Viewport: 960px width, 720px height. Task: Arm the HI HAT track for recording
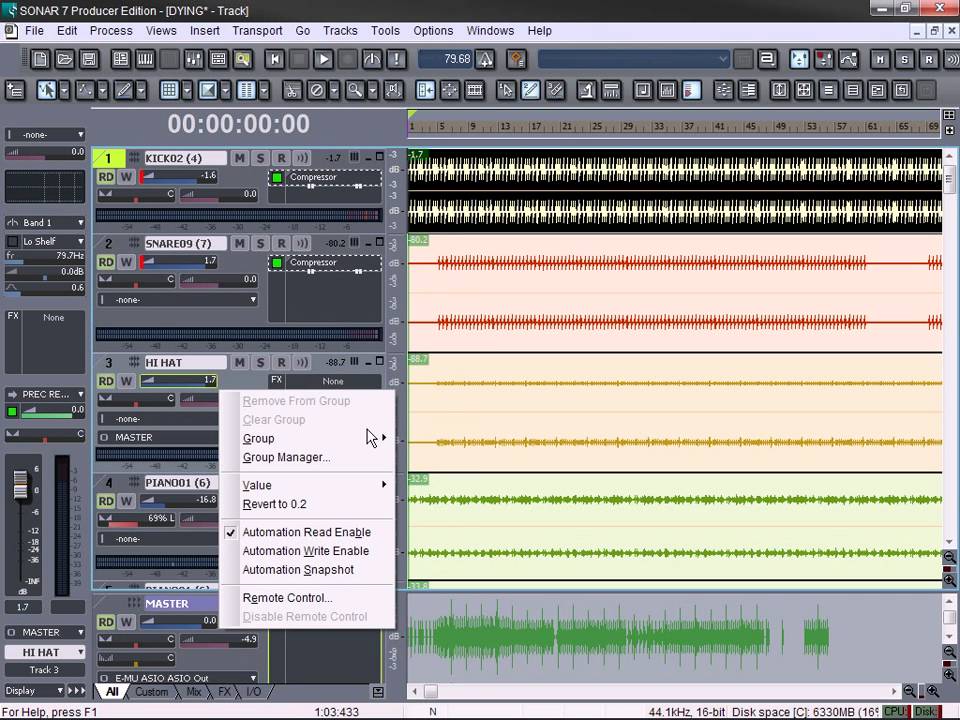pos(281,362)
